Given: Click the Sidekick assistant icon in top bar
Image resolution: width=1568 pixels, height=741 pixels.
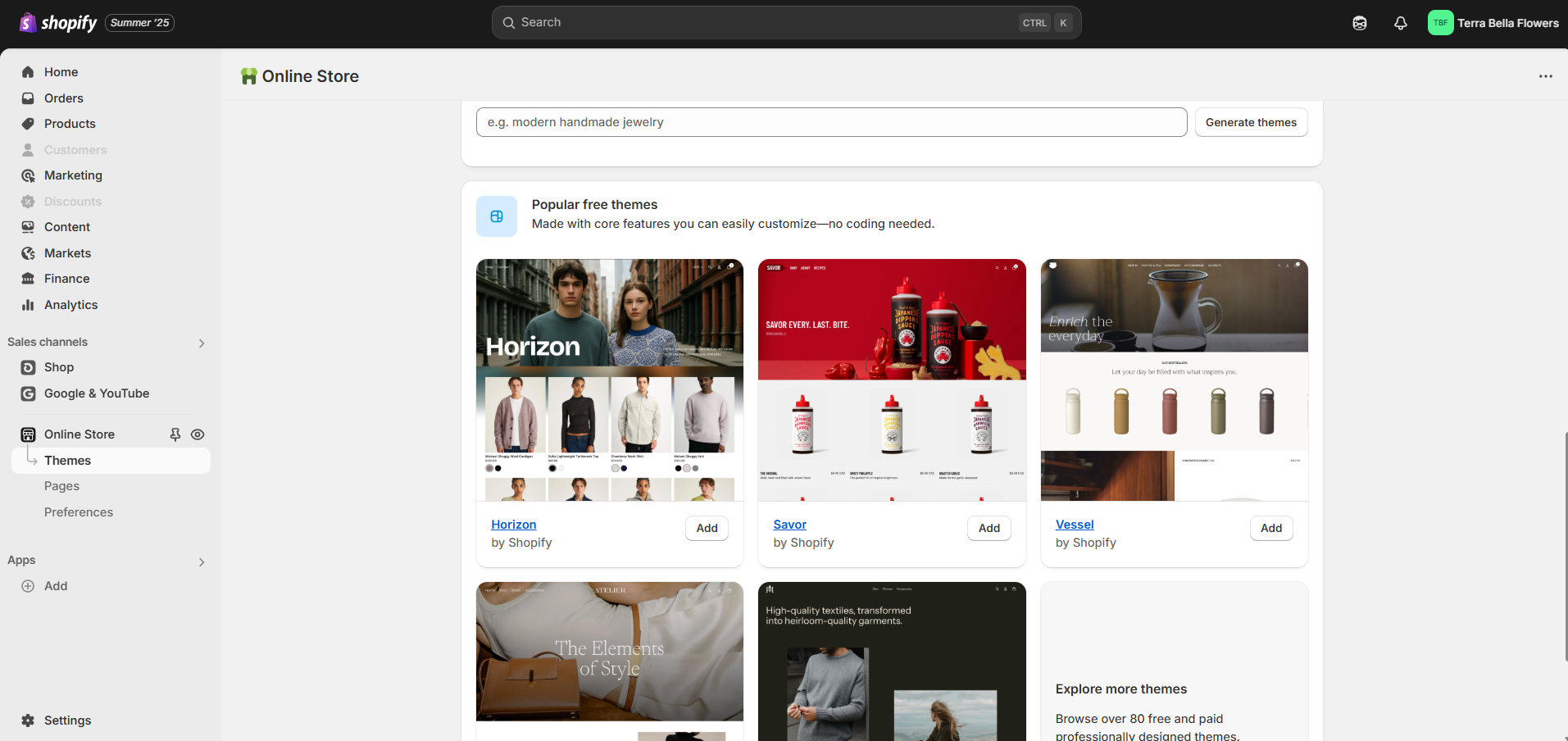Looking at the screenshot, I should 1359,23.
